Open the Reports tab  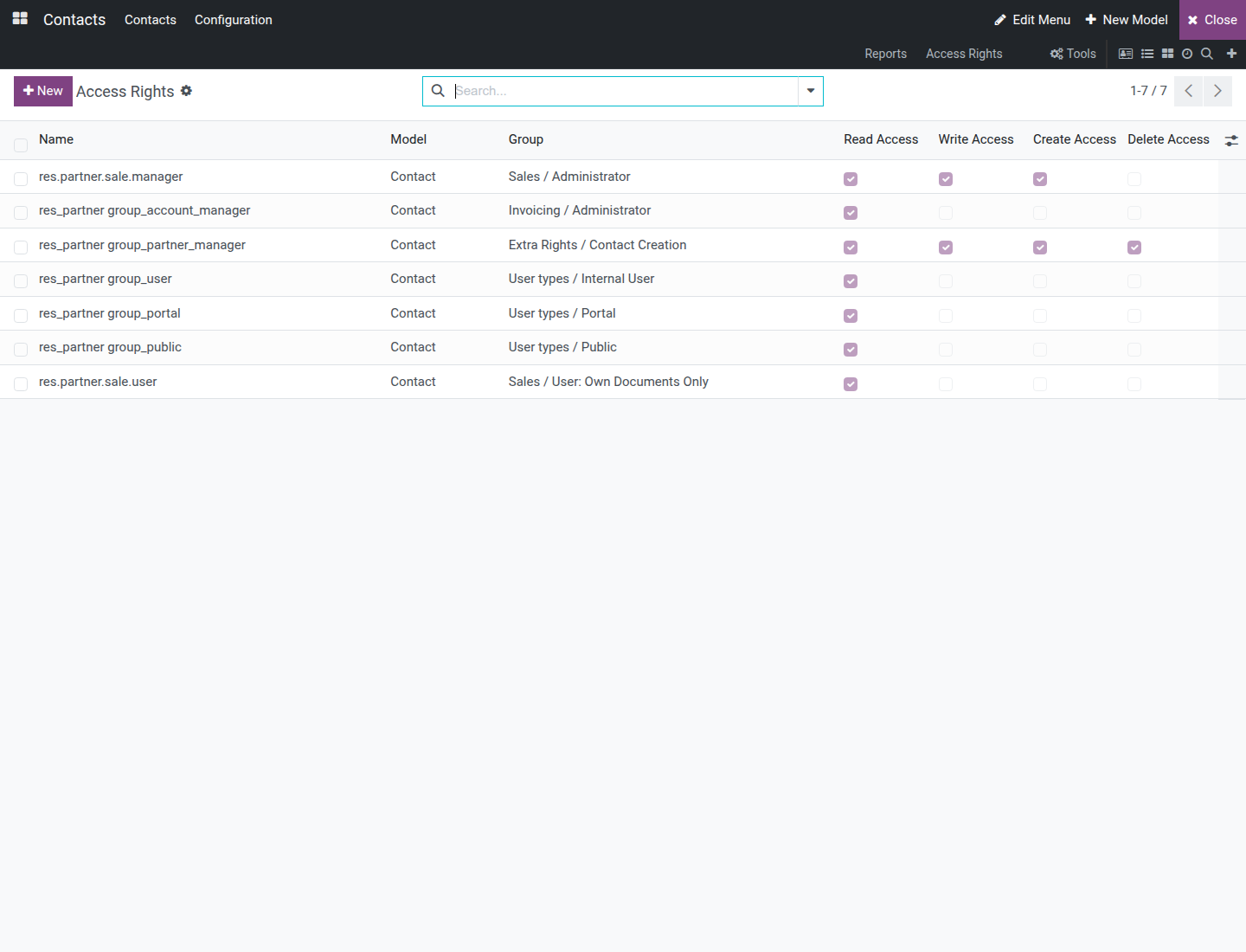[x=886, y=54]
